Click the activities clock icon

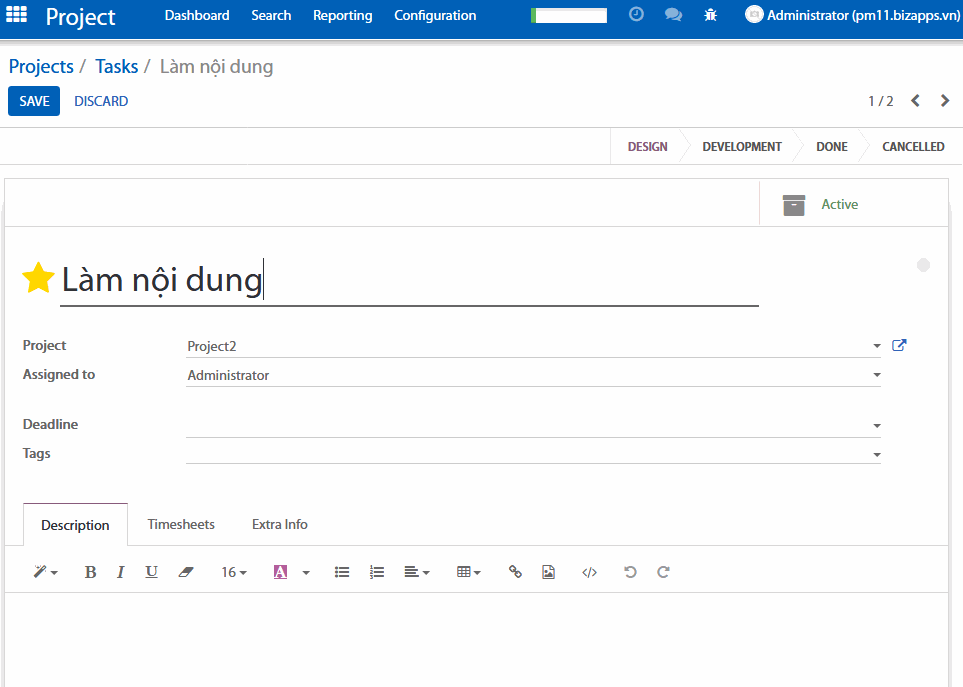pos(636,15)
